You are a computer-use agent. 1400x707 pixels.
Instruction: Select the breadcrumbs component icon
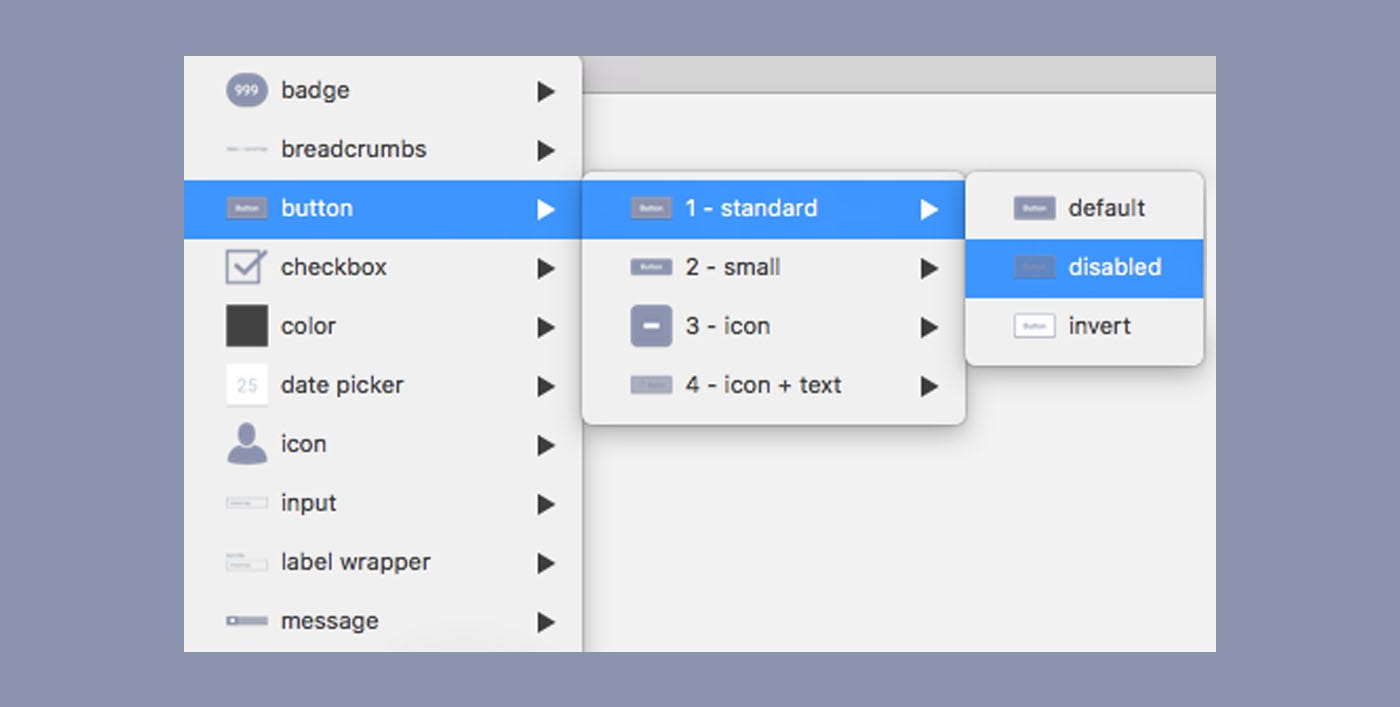tap(247, 149)
